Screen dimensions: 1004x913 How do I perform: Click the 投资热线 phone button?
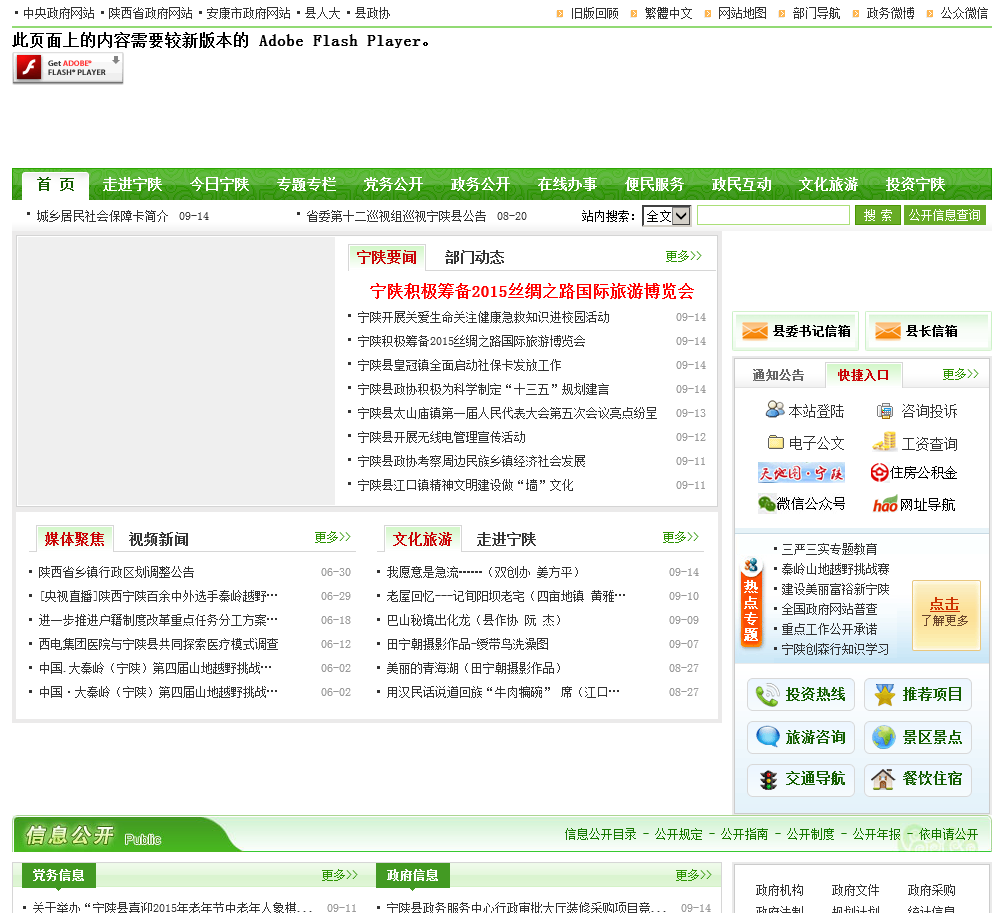(801, 695)
